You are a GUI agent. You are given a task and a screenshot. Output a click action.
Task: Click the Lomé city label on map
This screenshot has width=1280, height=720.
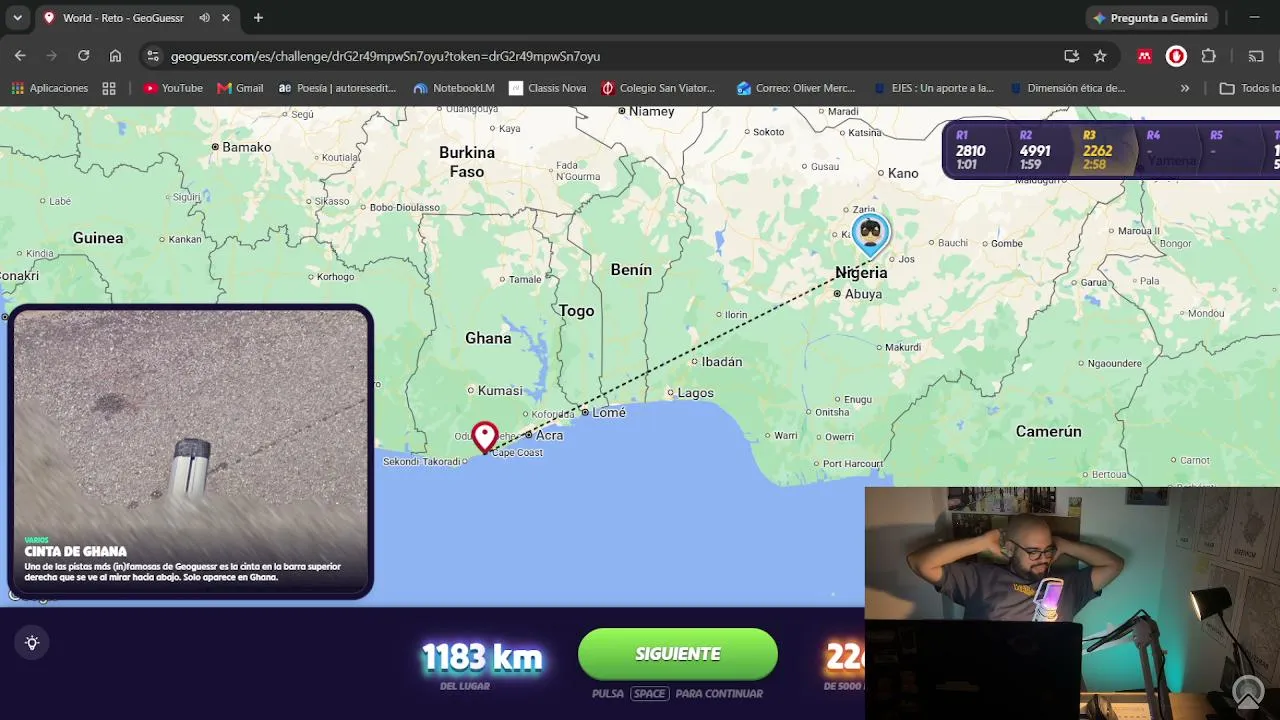click(609, 412)
